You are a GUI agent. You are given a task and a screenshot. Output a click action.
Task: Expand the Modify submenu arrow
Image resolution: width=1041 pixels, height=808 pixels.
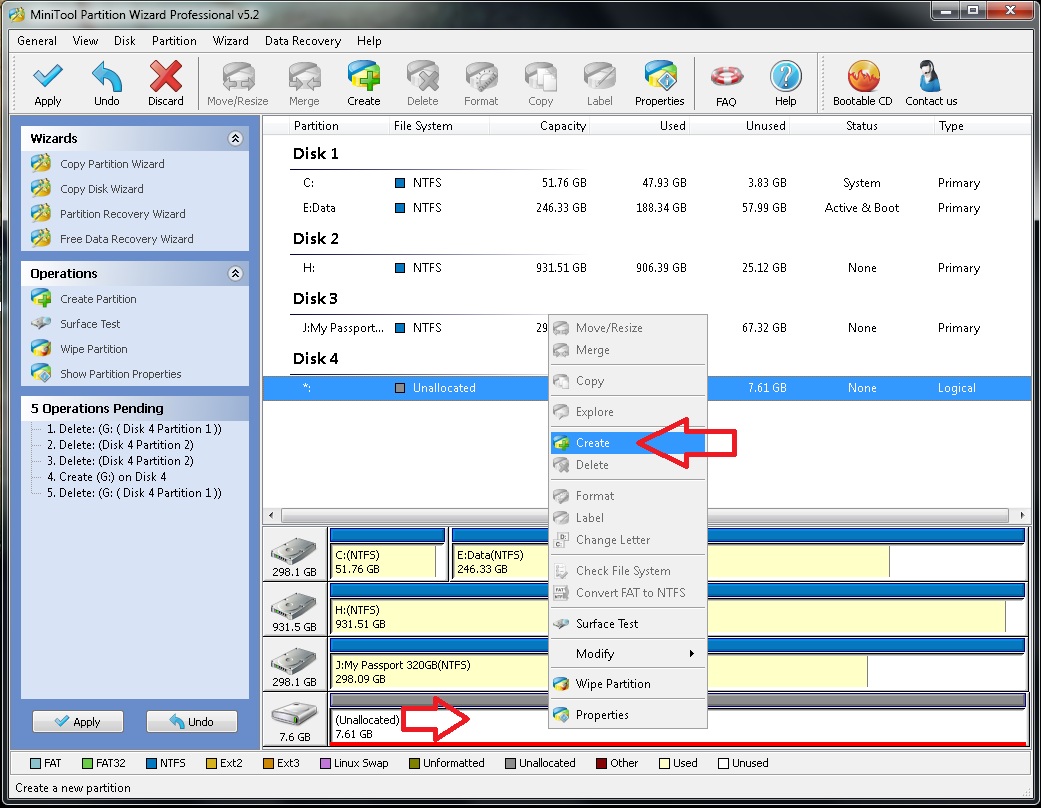click(x=692, y=654)
